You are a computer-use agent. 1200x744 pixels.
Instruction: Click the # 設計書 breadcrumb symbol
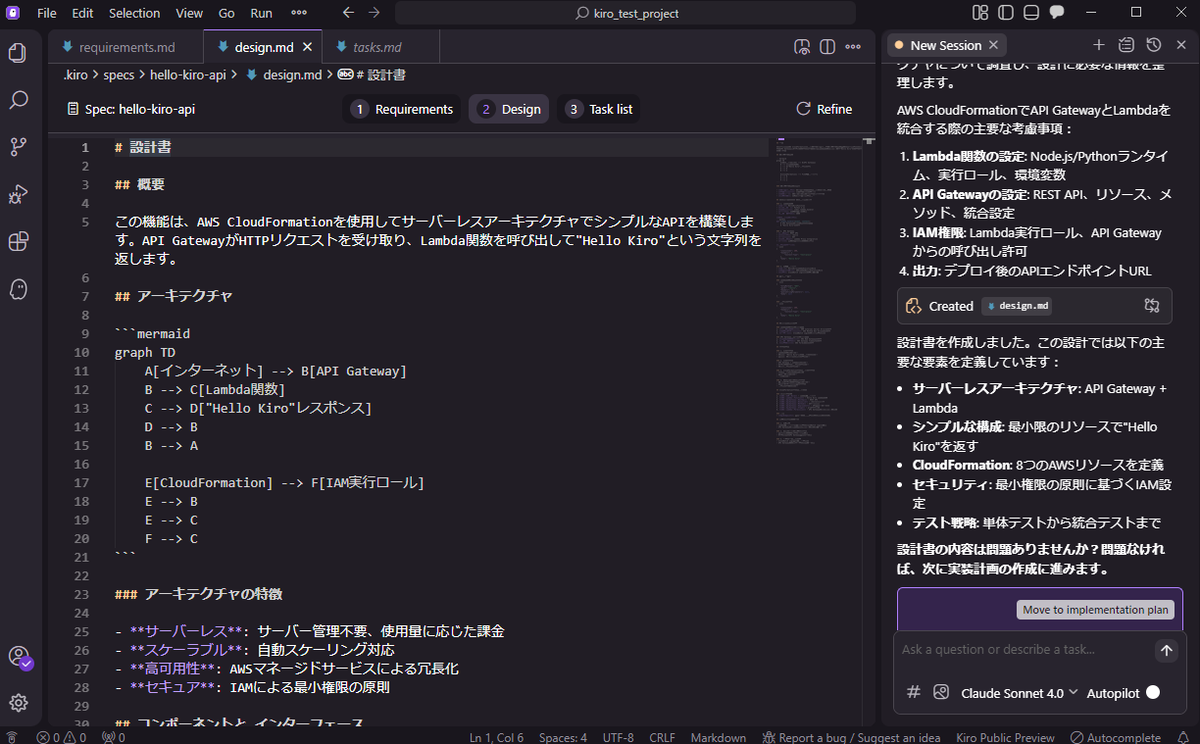click(372, 75)
